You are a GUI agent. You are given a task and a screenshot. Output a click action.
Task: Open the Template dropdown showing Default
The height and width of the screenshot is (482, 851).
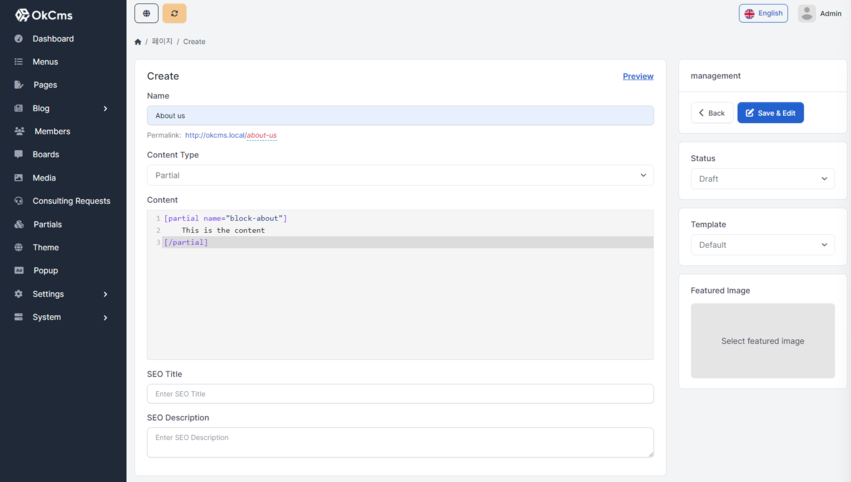tap(762, 245)
